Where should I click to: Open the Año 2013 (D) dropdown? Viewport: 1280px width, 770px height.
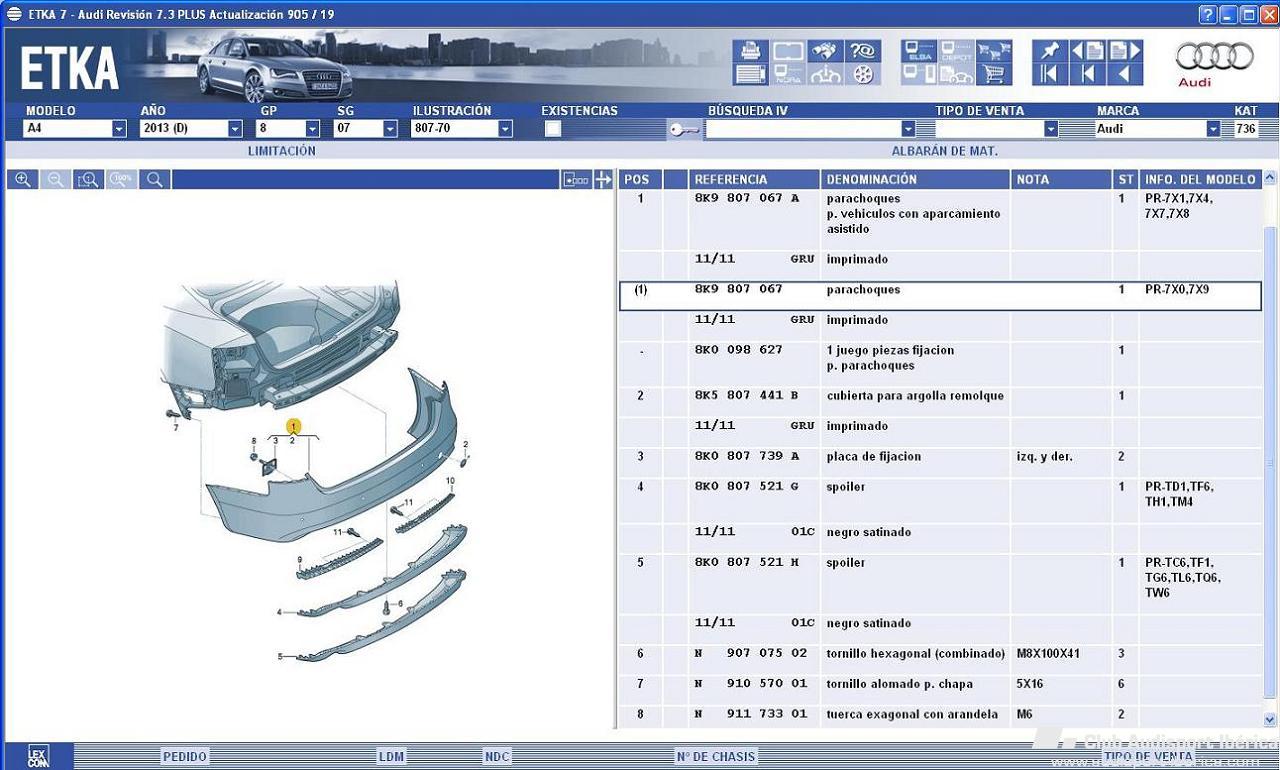(x=235, y=129)
